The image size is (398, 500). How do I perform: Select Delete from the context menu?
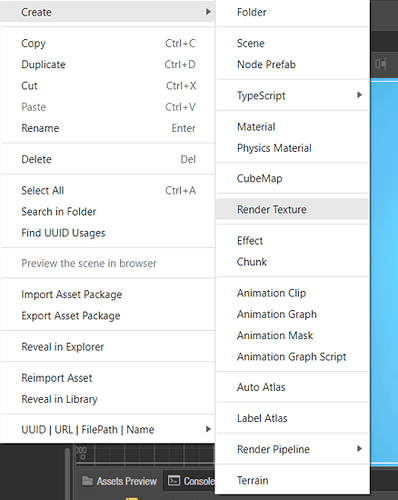(x=107, y=159)
